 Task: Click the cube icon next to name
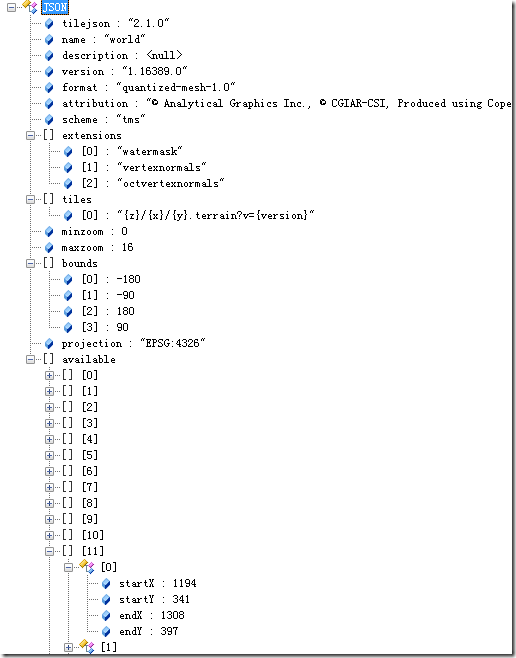point(49,39)
